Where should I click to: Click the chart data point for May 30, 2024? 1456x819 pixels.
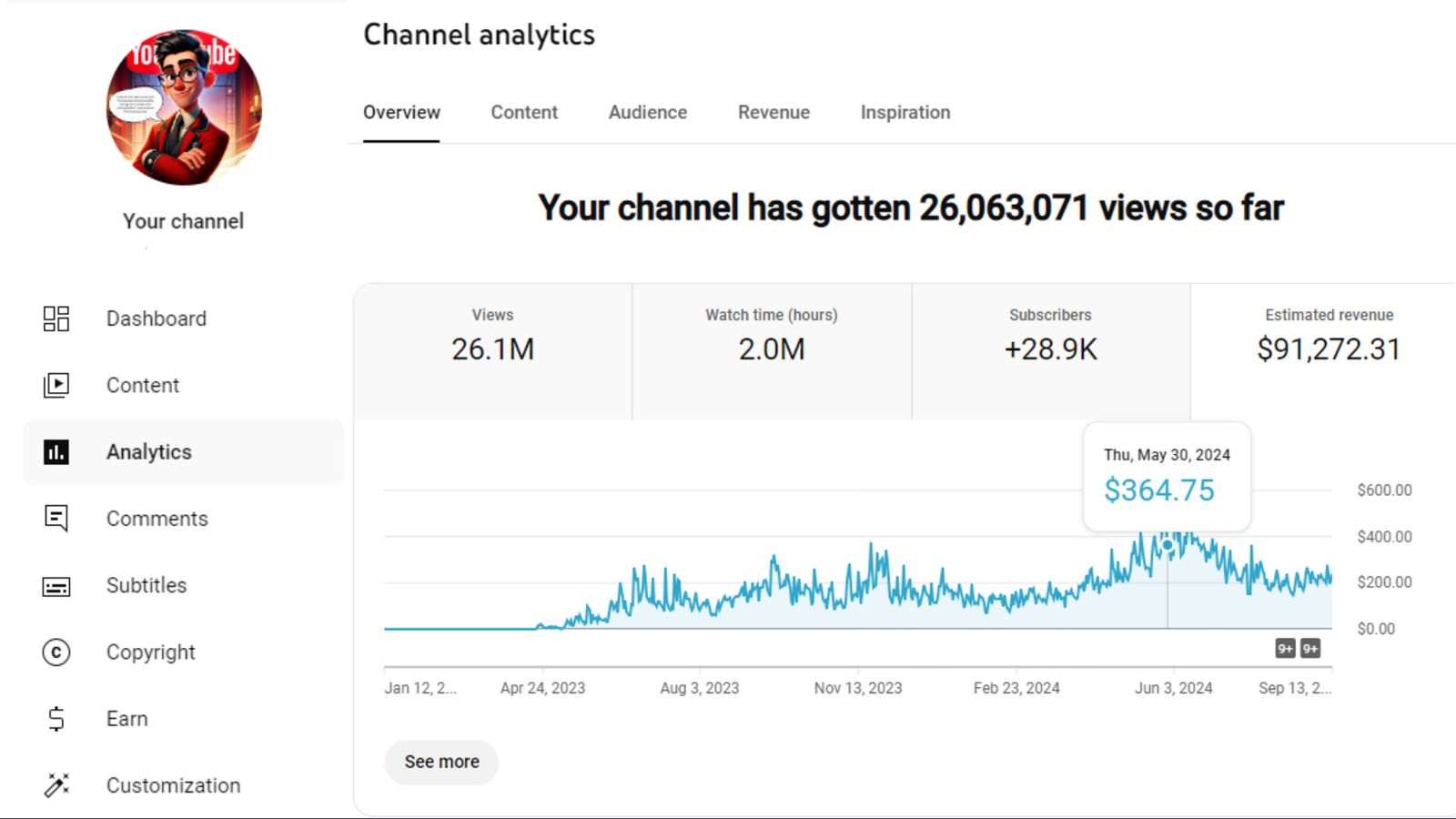pyautogui.click(x=1168, y=545)
